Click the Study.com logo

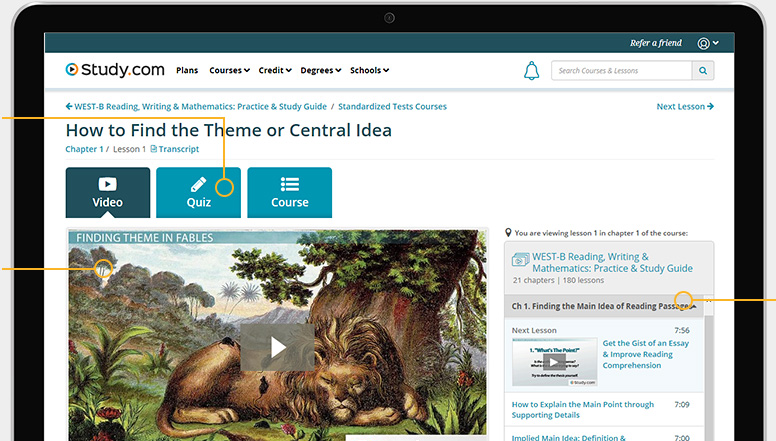coord(115,70)
